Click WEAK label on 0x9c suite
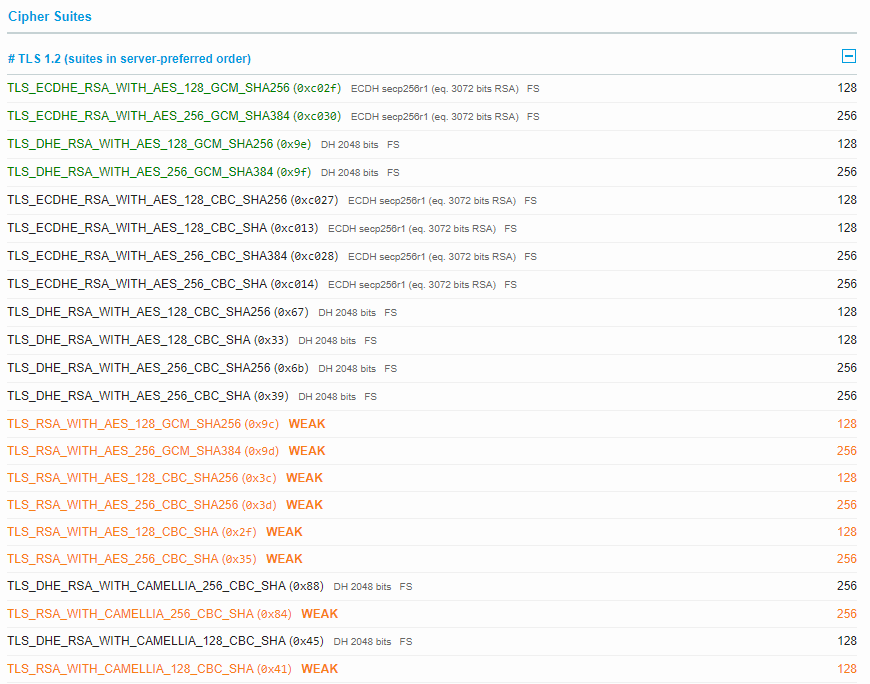Image resolution: width=870 pixels, height=684 pixels. click(307, 424)
